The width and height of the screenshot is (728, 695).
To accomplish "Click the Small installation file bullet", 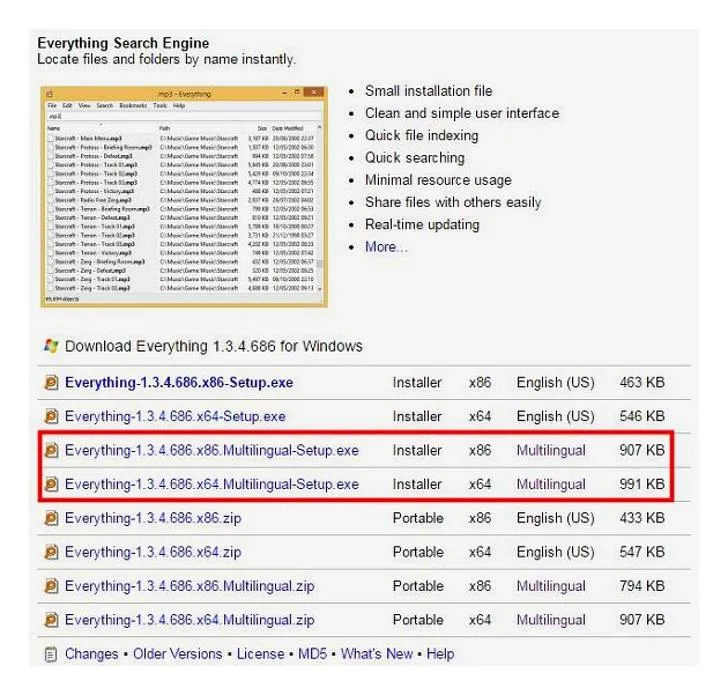I will click(429, 91).
